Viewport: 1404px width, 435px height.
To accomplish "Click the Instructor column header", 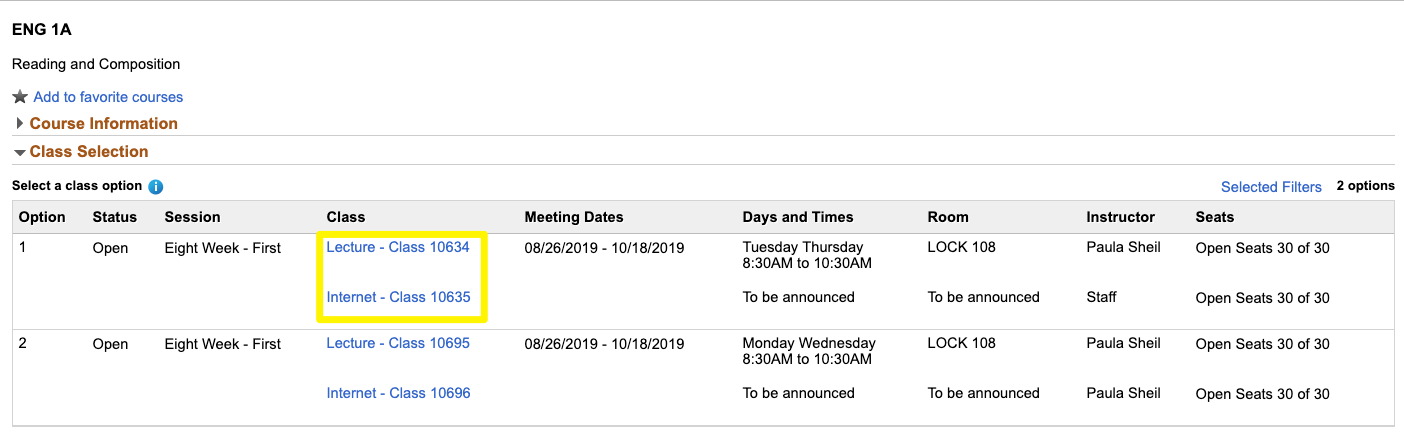I will (1120, 217).
